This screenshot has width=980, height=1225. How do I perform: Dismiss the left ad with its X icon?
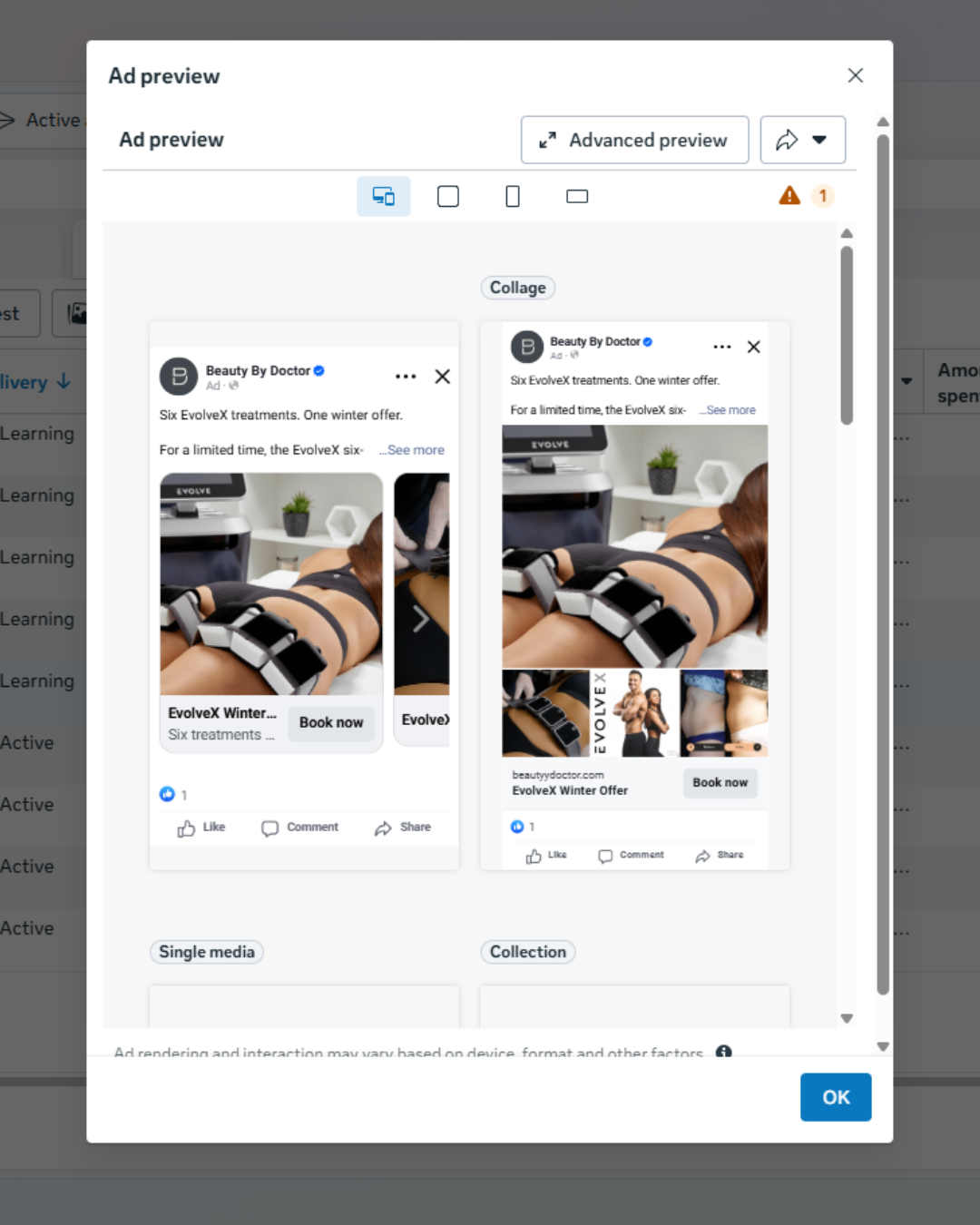point(442,376)
